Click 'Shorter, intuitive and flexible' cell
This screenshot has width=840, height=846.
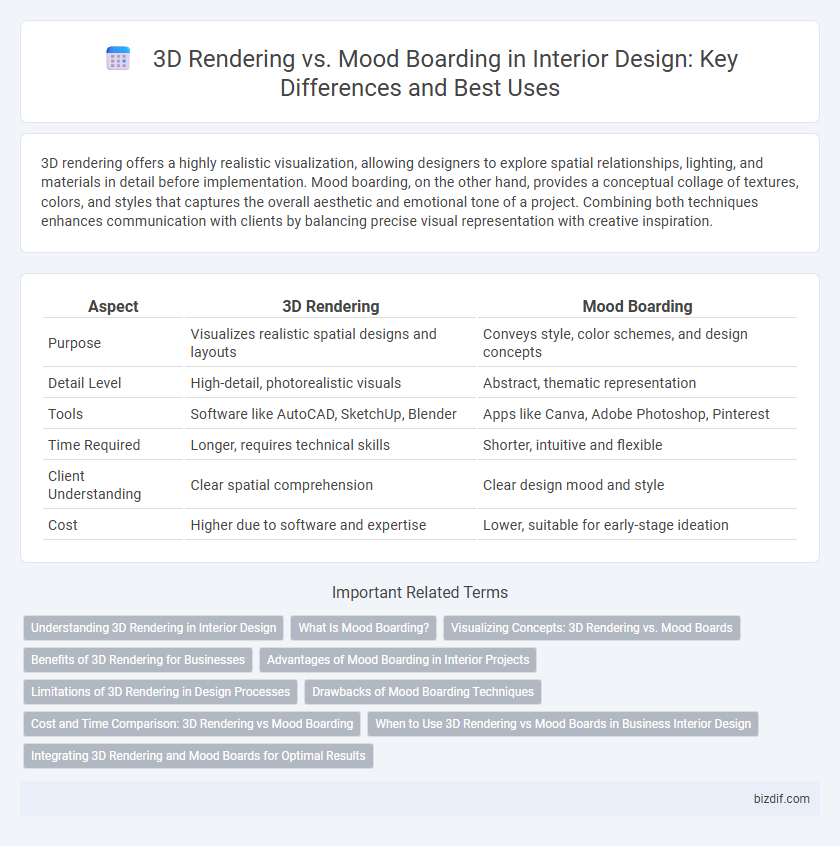point(637,445)
